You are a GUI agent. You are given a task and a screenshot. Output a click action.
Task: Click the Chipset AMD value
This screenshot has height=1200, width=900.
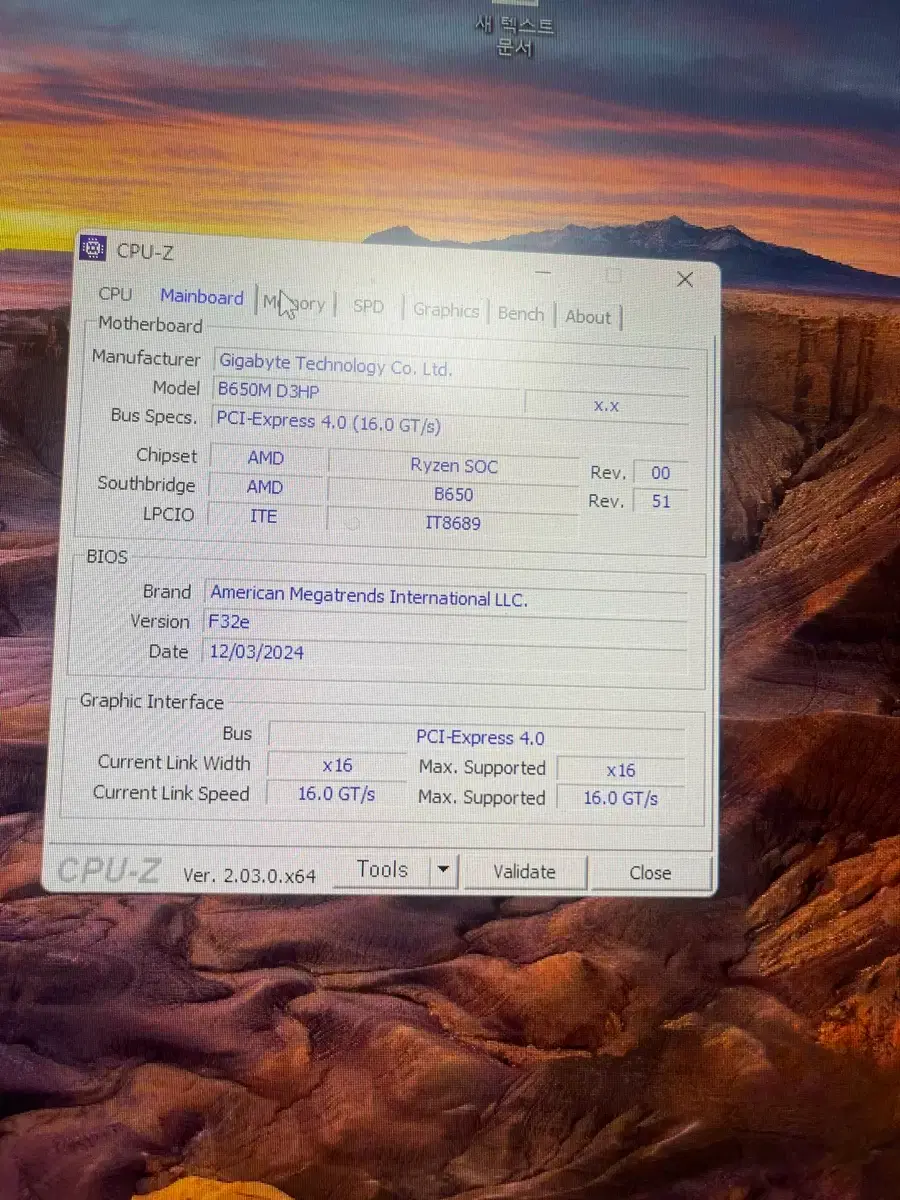pyautogui.click(x=266, y=458)
